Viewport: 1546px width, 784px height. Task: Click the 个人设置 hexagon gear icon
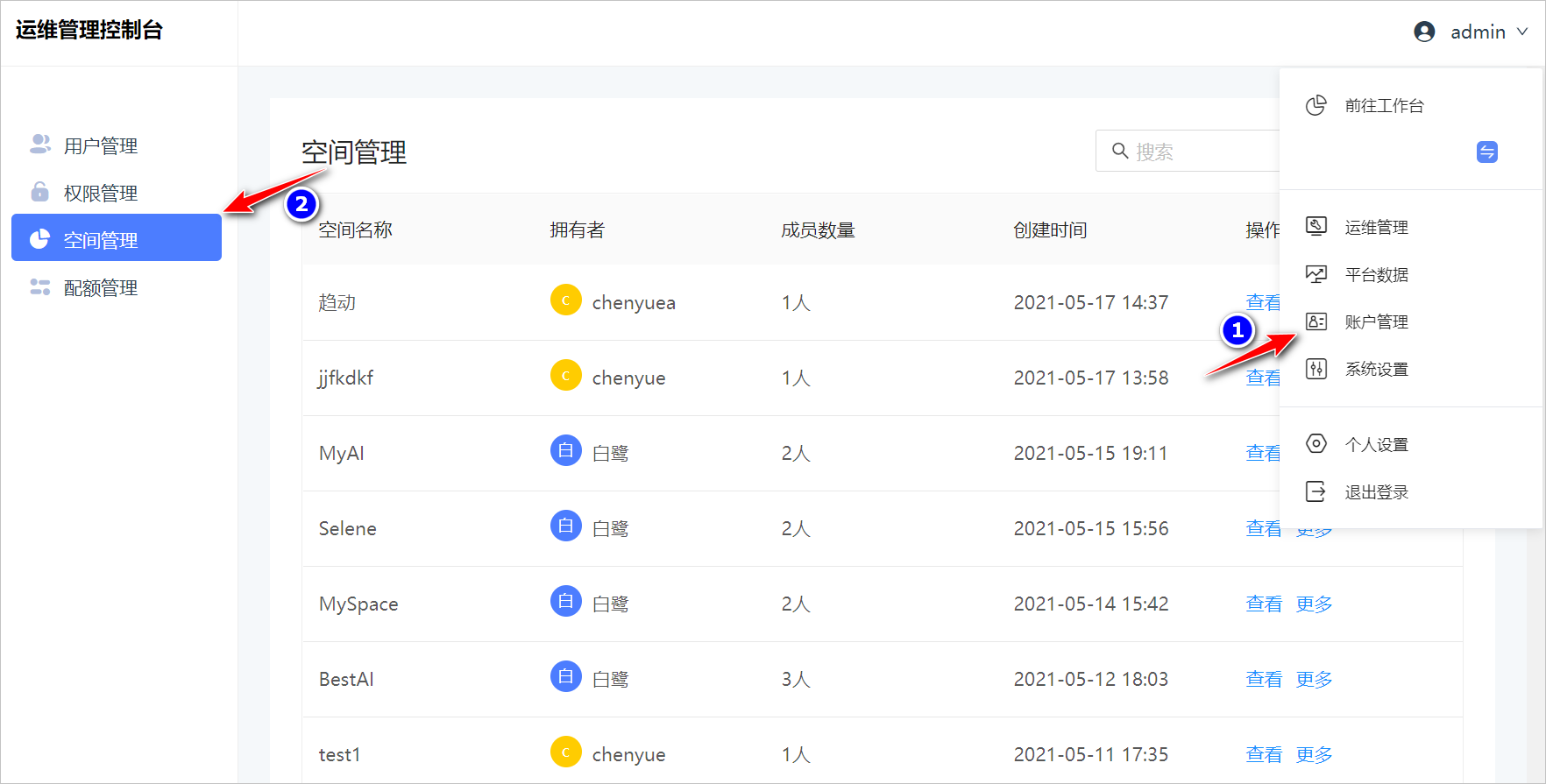[1316, 443]
